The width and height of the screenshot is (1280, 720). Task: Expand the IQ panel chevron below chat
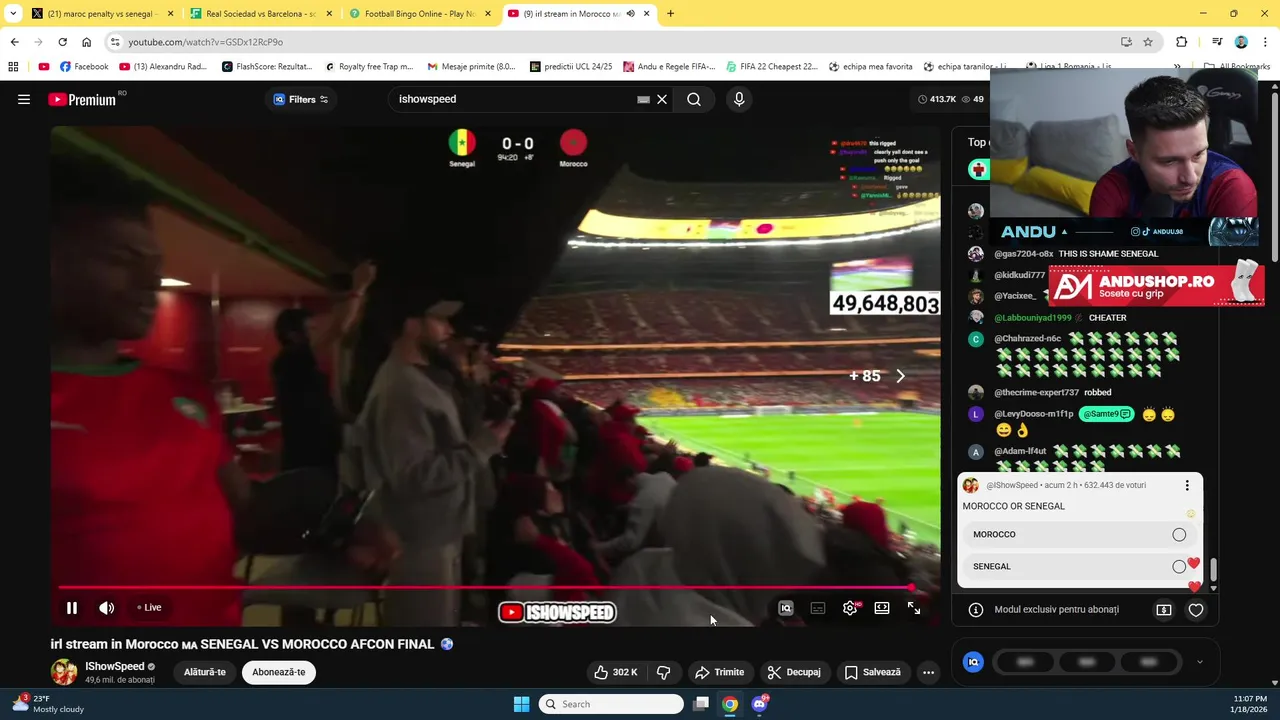[1200, 662]
